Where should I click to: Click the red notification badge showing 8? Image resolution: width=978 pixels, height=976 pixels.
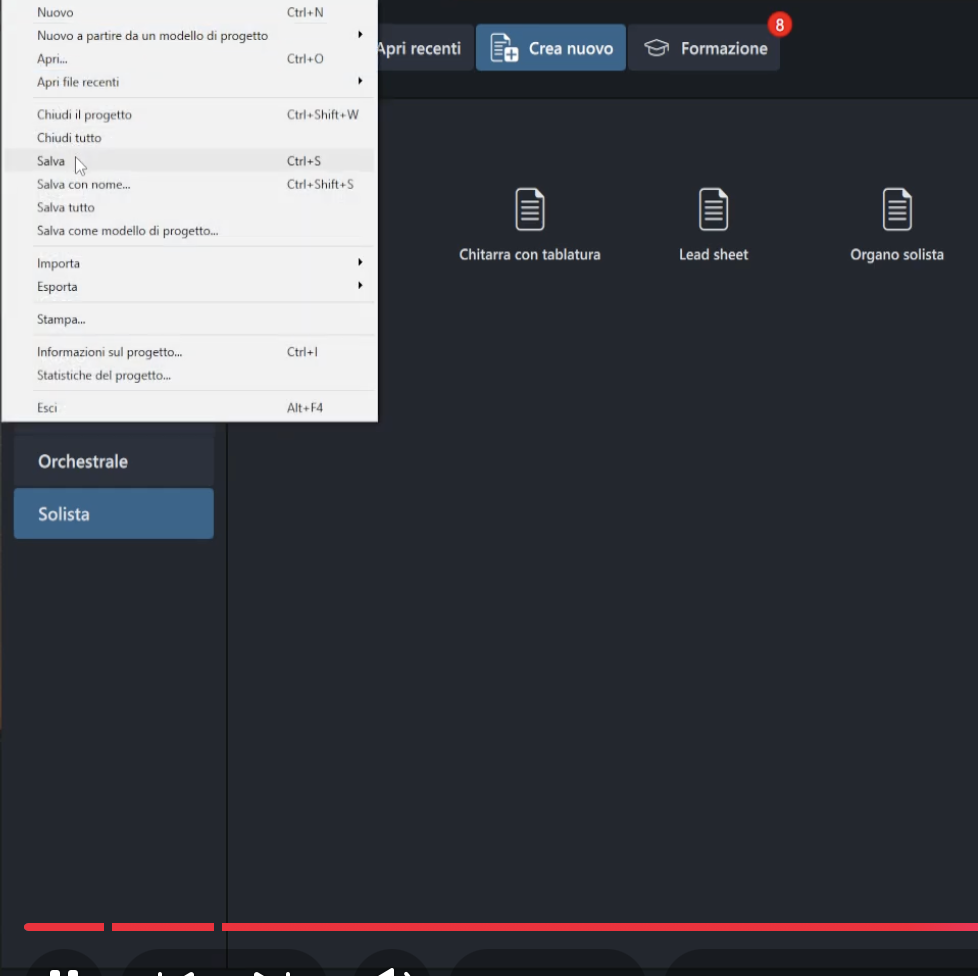(x=780, y=23)
